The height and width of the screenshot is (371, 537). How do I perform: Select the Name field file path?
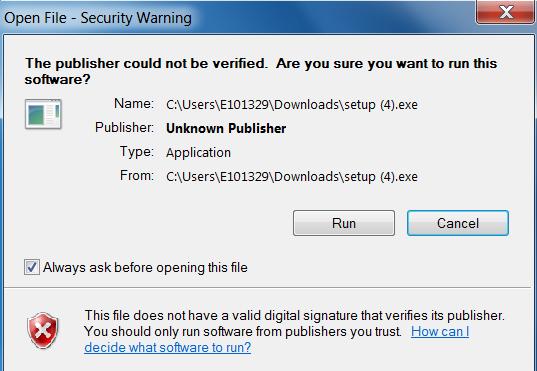292,104
